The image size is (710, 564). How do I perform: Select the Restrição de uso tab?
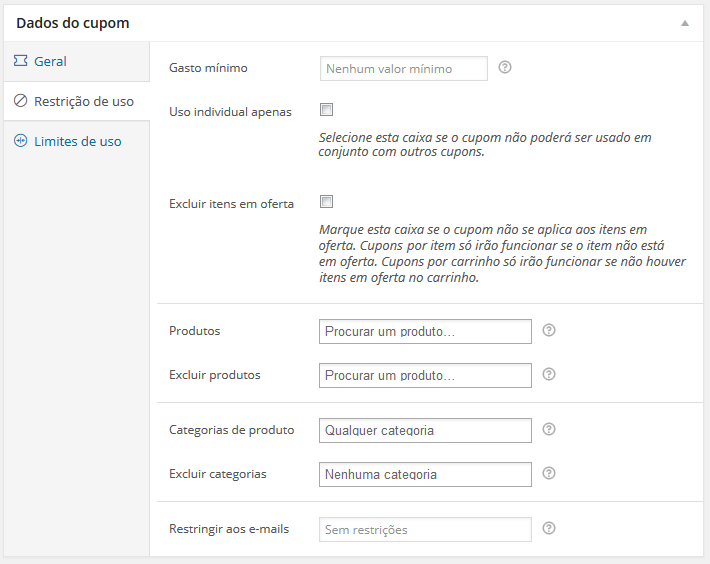pos(83,101)
